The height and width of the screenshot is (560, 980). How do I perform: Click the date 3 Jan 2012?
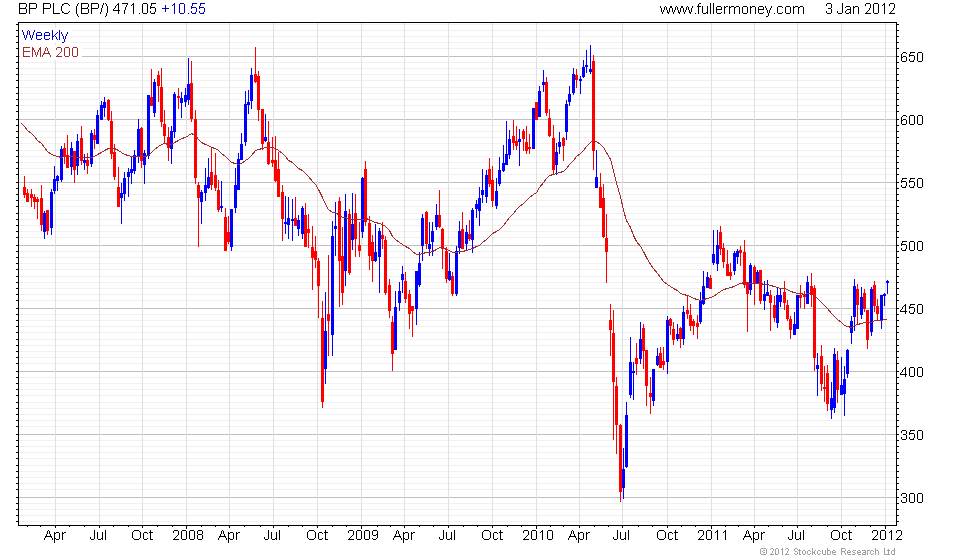(x=860, y=9)
